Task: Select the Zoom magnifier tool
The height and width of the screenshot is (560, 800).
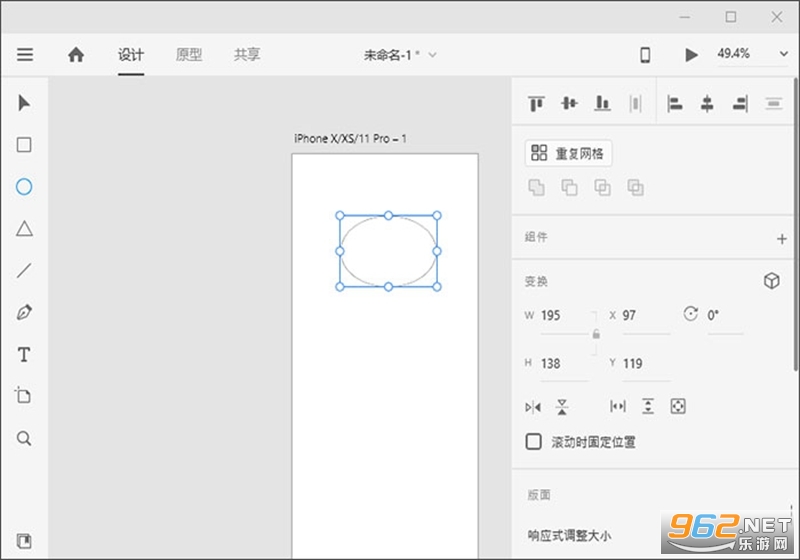Action: 24,438
